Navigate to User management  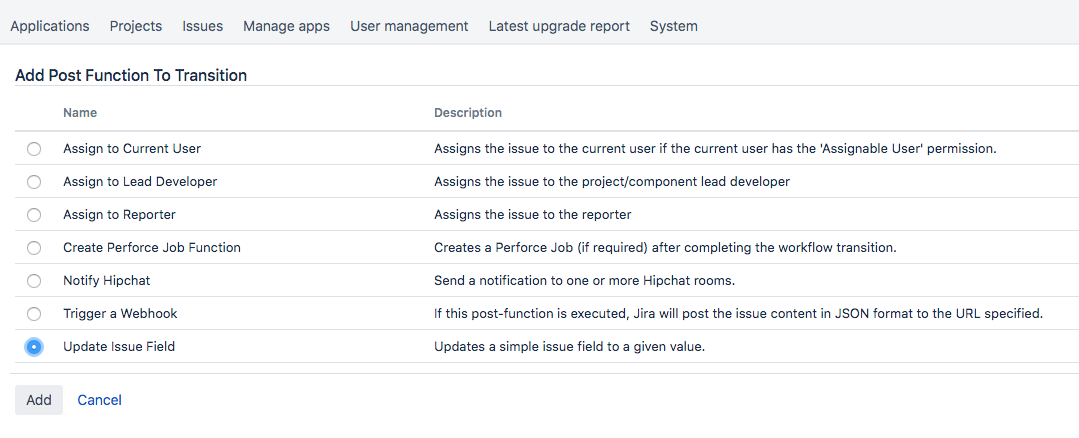(409, 26)
